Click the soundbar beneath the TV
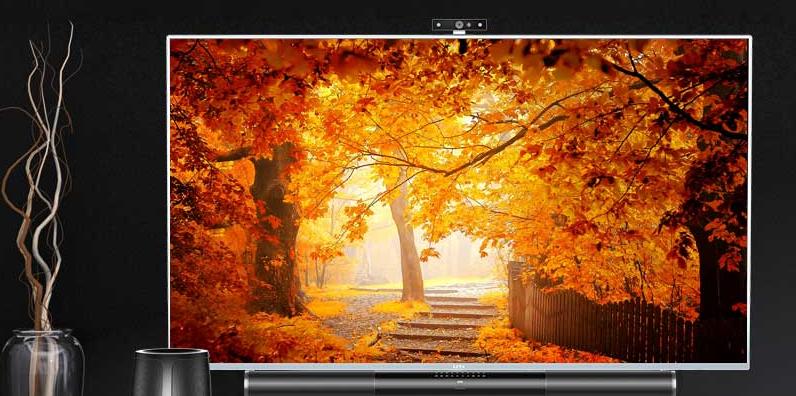The height and width of the screenshot is (396, 796). [x=459, y=383]
